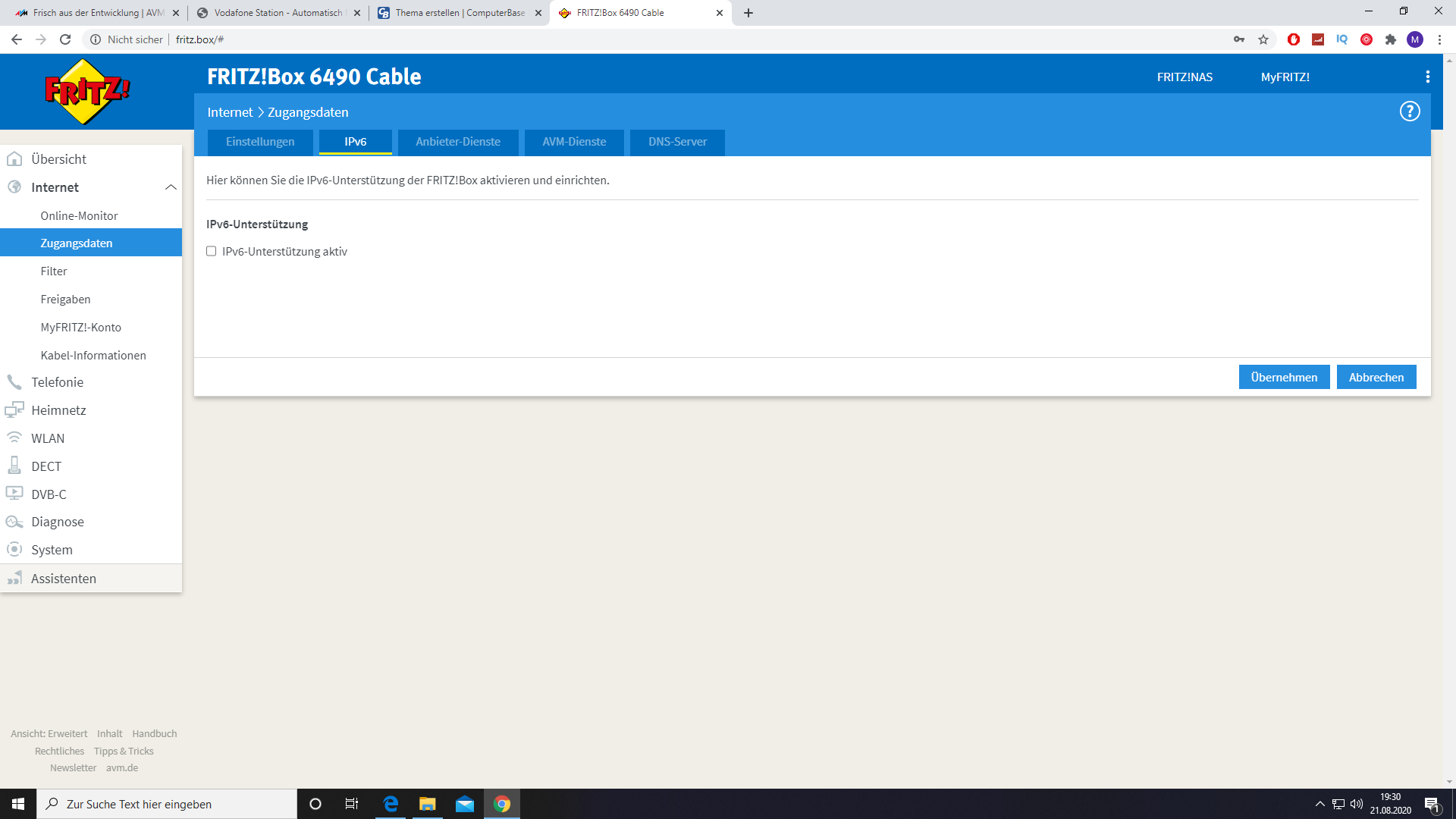Open the Handbuch link
The image size is (1456, 819).
click(x=154, y=733)
